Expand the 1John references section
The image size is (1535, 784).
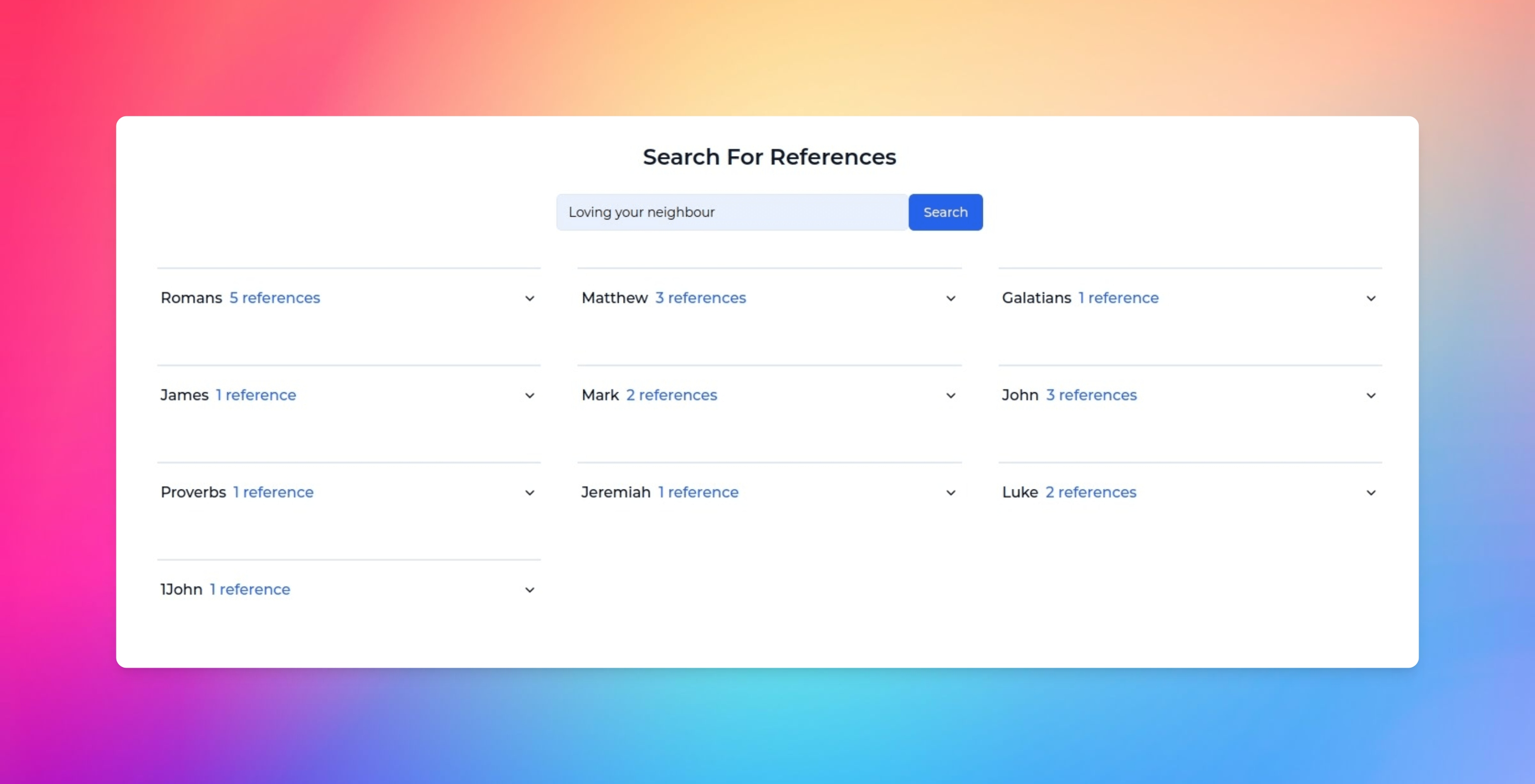(529, 589)
